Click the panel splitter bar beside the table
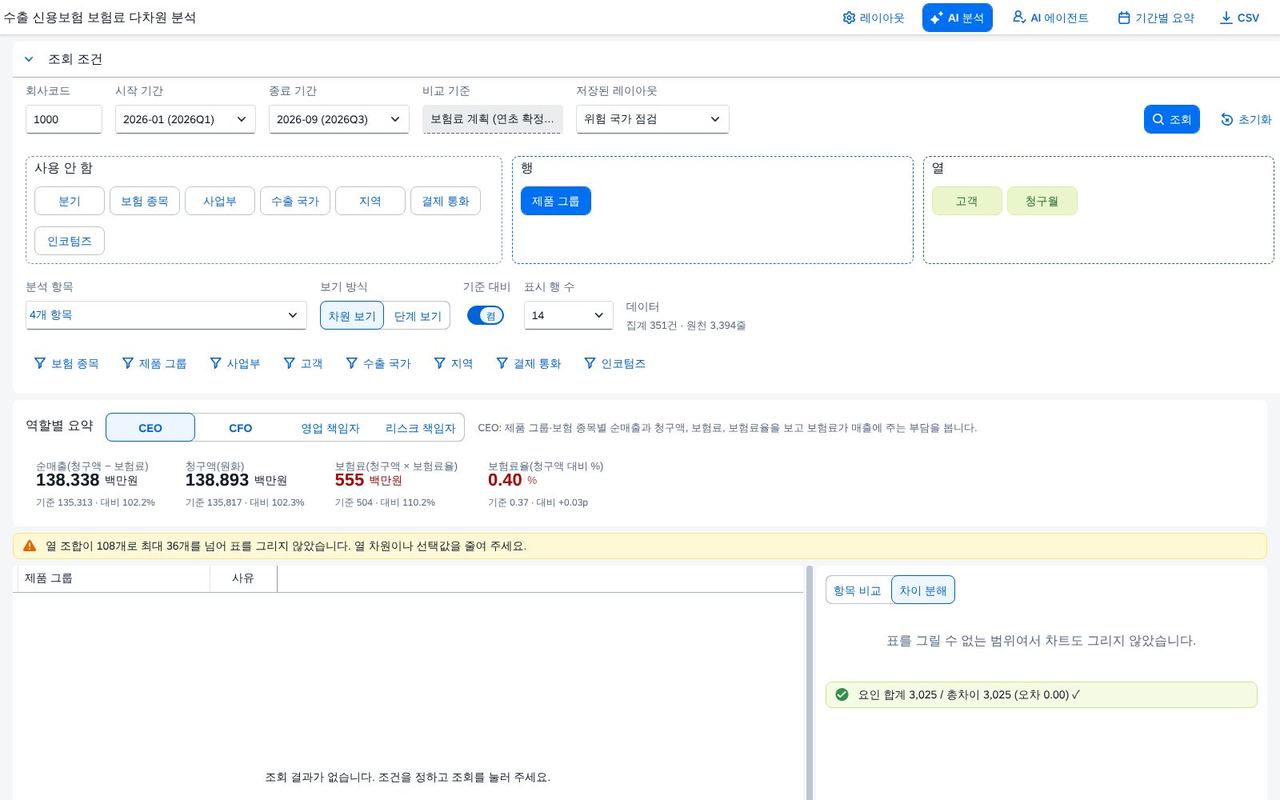This screenshot has height=800, width=1280. coord(809,683)
